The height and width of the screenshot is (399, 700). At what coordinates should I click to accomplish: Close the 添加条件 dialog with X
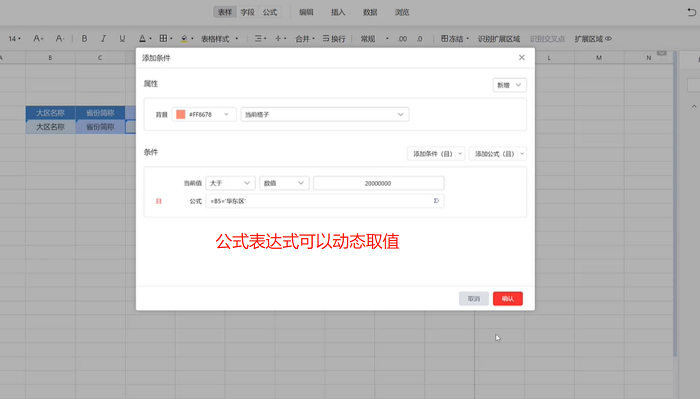click(521, 58)
